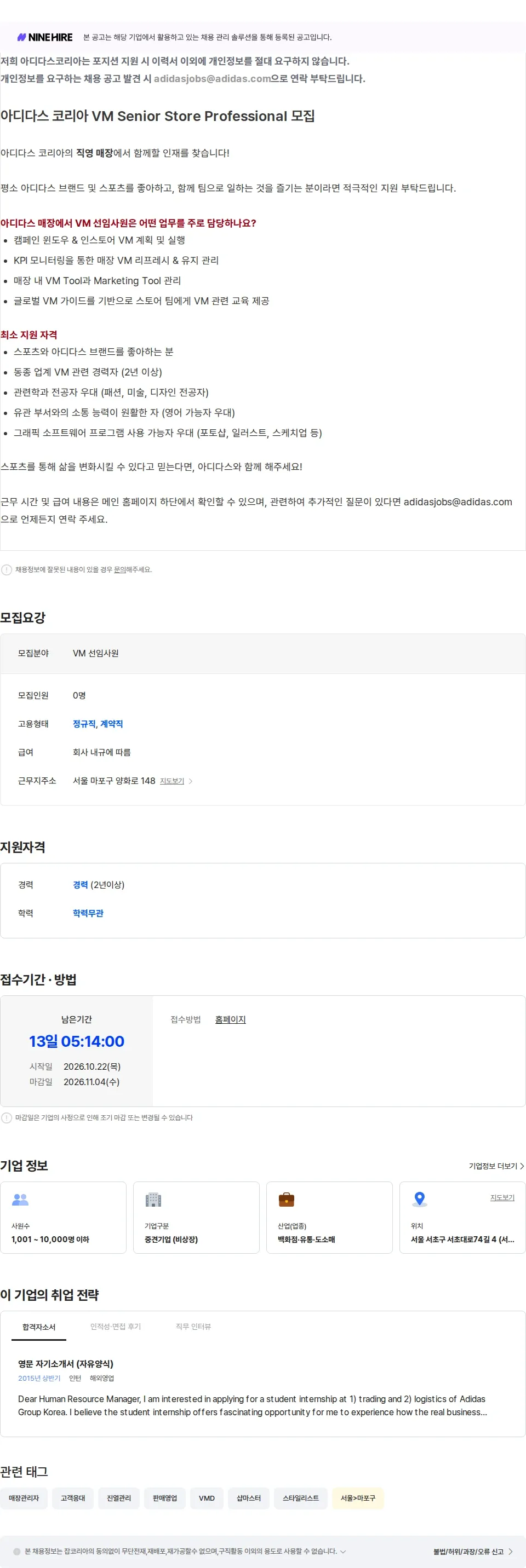
Task: Switch to 인적성·면접 후기 tab
Action: [x=116, y=1327]
